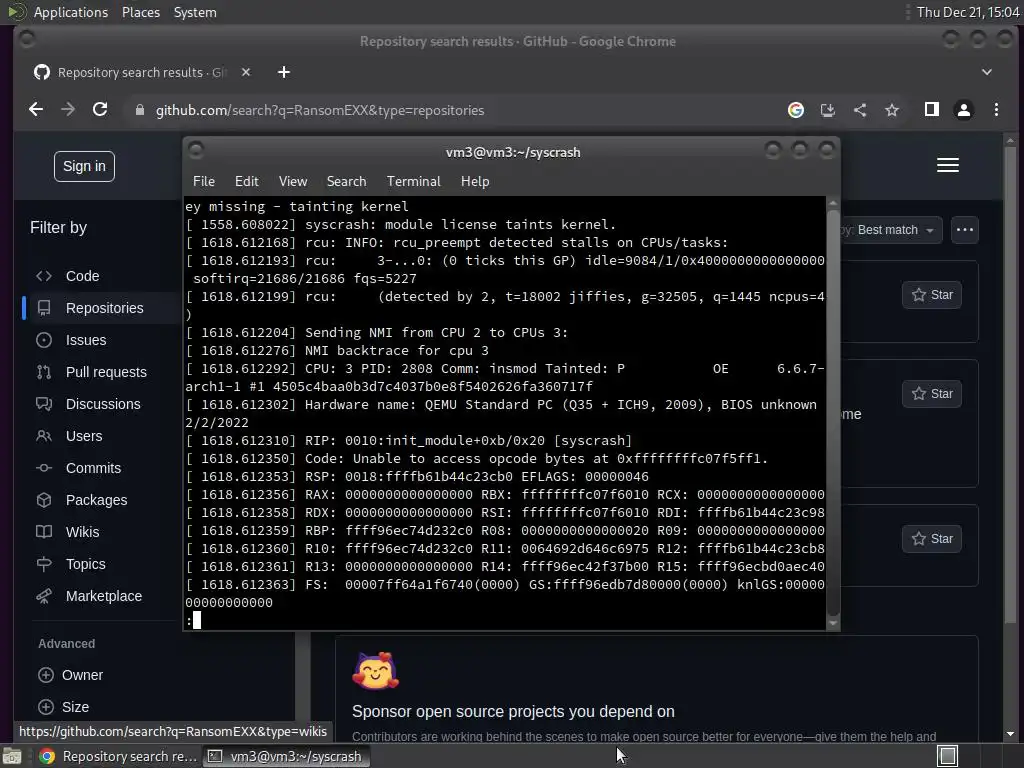
Task: Filter results by Discussions
Action: (102, 404)
